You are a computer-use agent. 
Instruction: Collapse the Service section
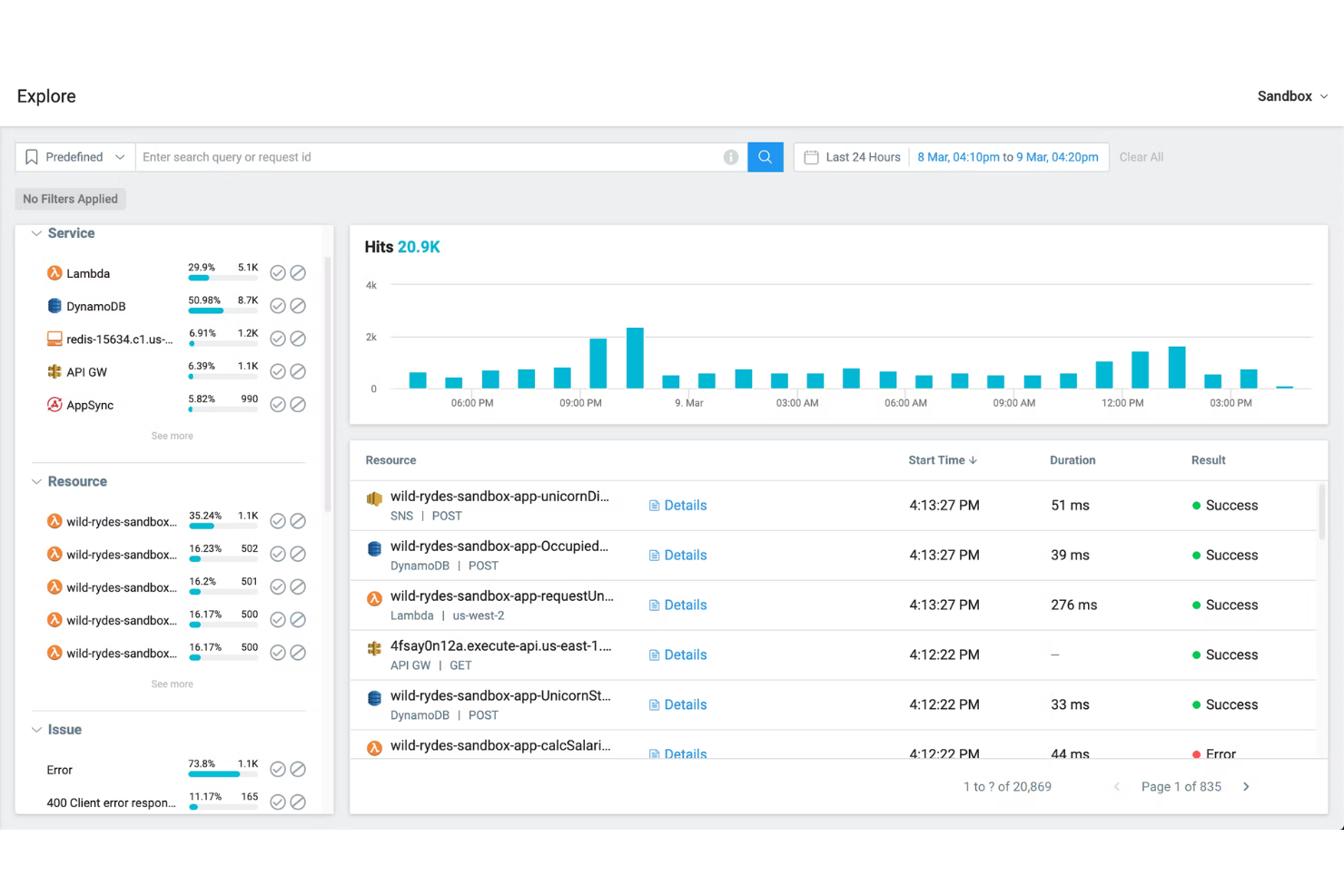pos(36,233)
